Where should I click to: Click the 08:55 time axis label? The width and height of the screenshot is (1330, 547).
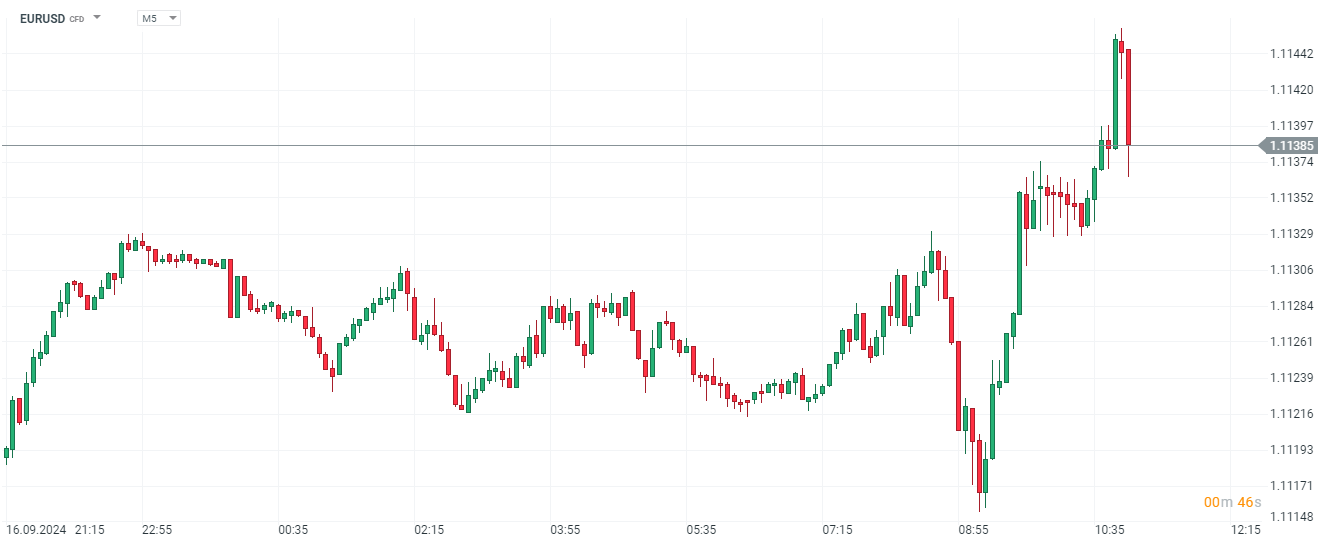pyautogui.click(x=973, y=529)
